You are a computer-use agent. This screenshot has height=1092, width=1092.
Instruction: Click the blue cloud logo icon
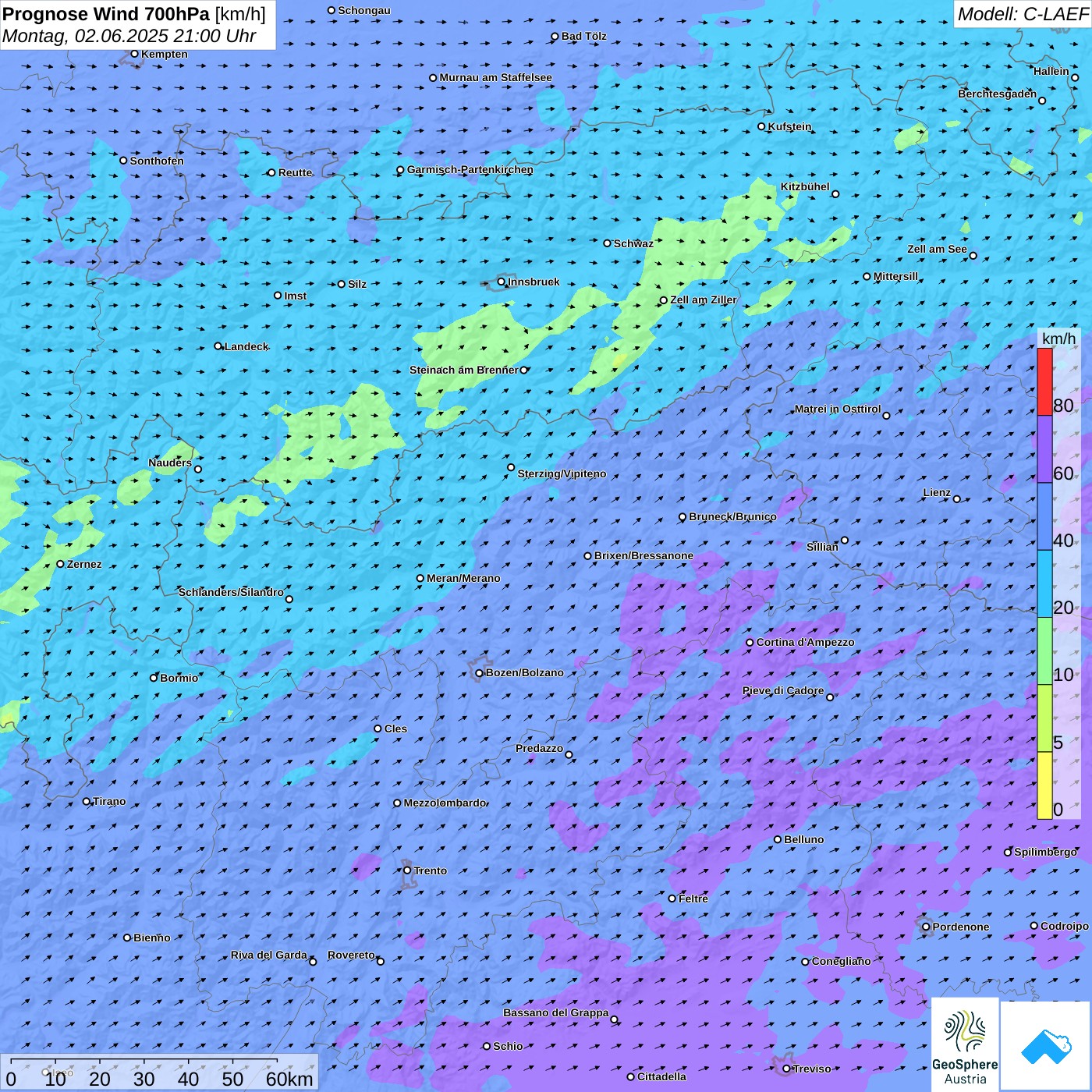point(1046,1046)
